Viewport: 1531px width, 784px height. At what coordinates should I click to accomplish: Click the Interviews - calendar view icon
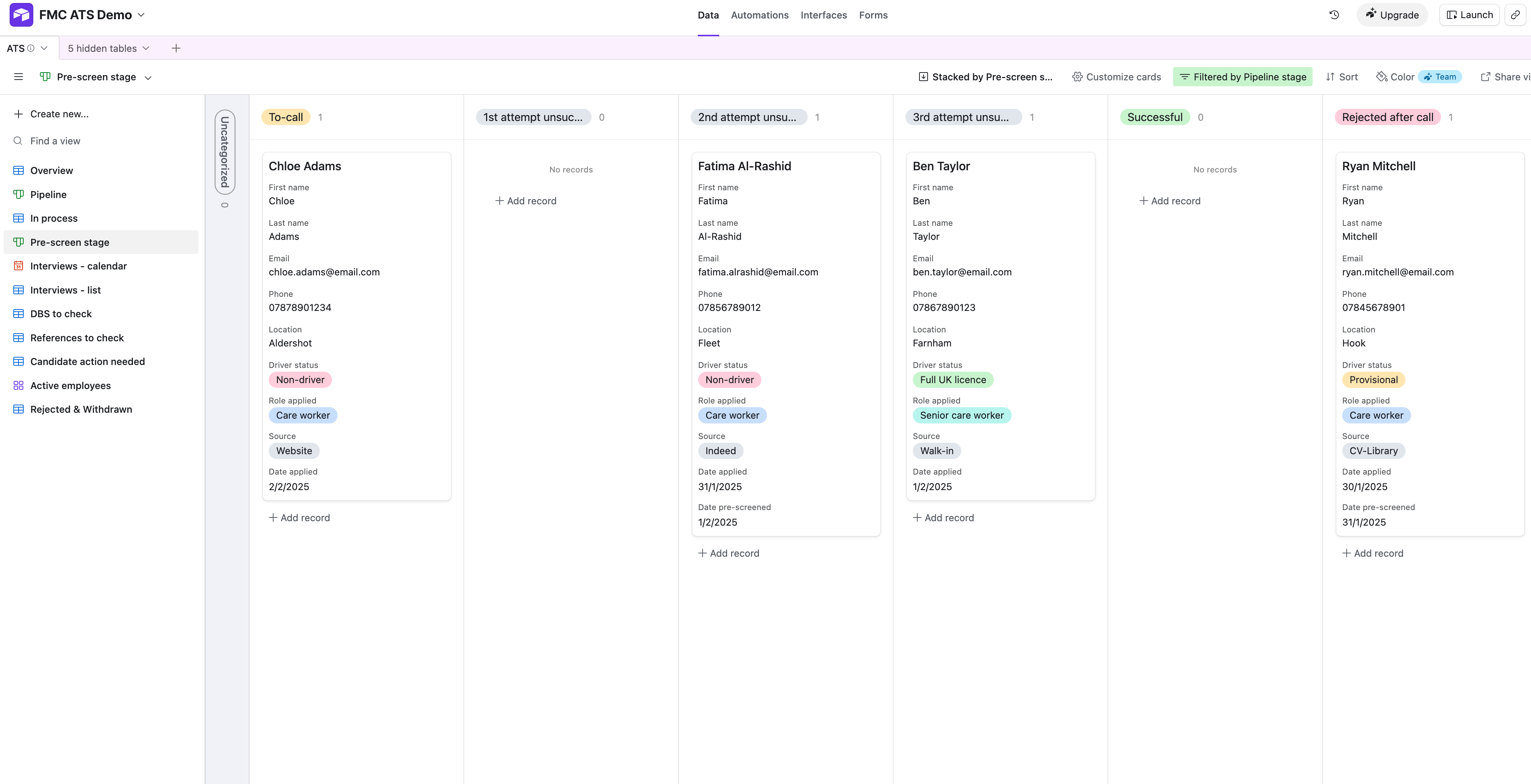tap(19, 266)
